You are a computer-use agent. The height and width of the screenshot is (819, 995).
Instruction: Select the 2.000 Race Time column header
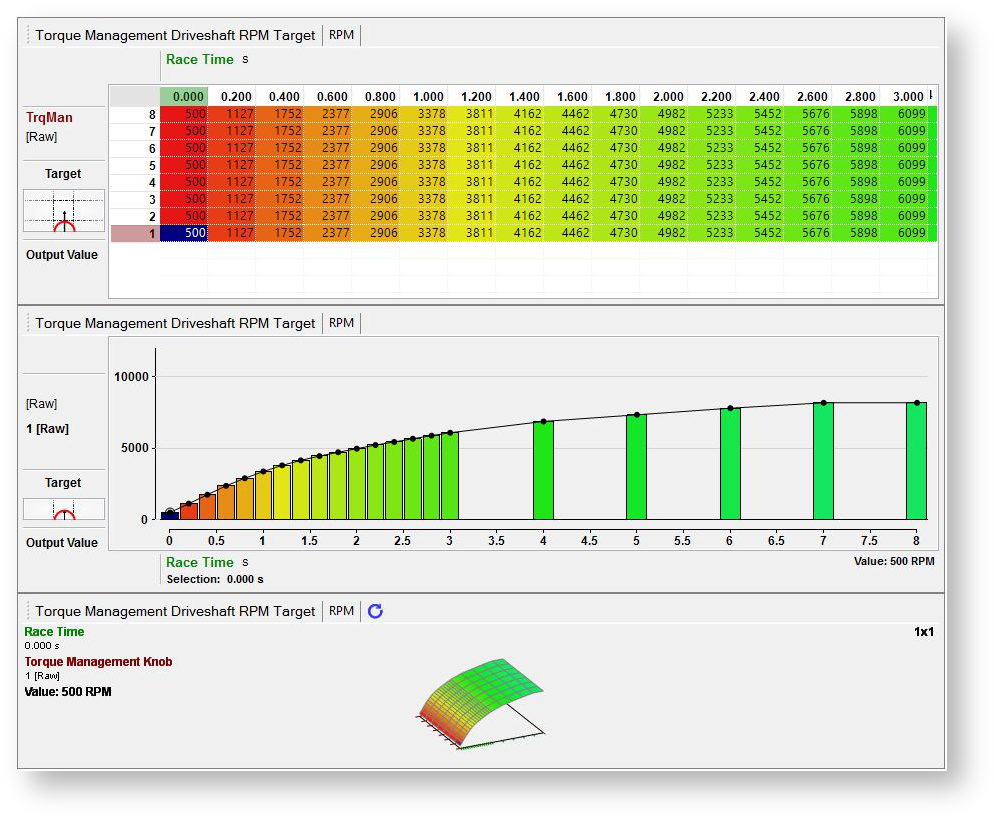coord(663,96)
